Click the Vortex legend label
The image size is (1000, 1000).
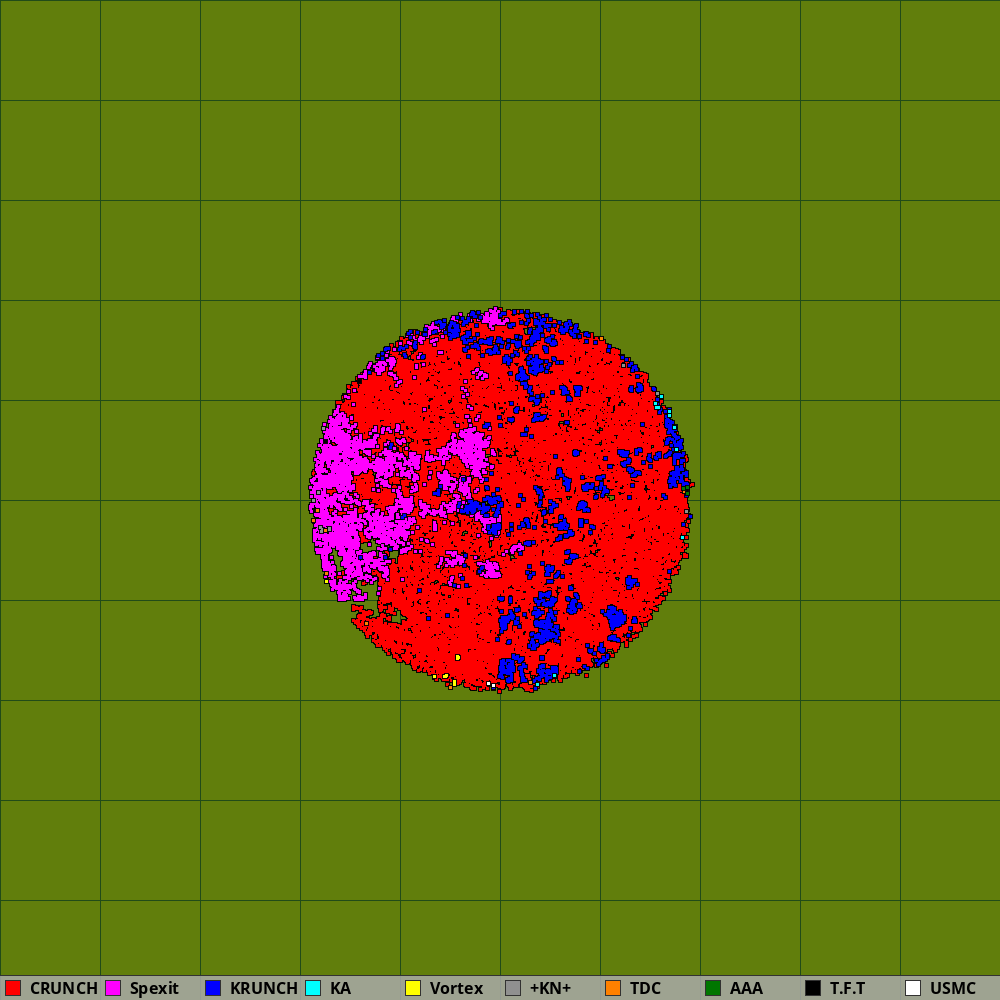pyautogui.click(x=456, y=988)
